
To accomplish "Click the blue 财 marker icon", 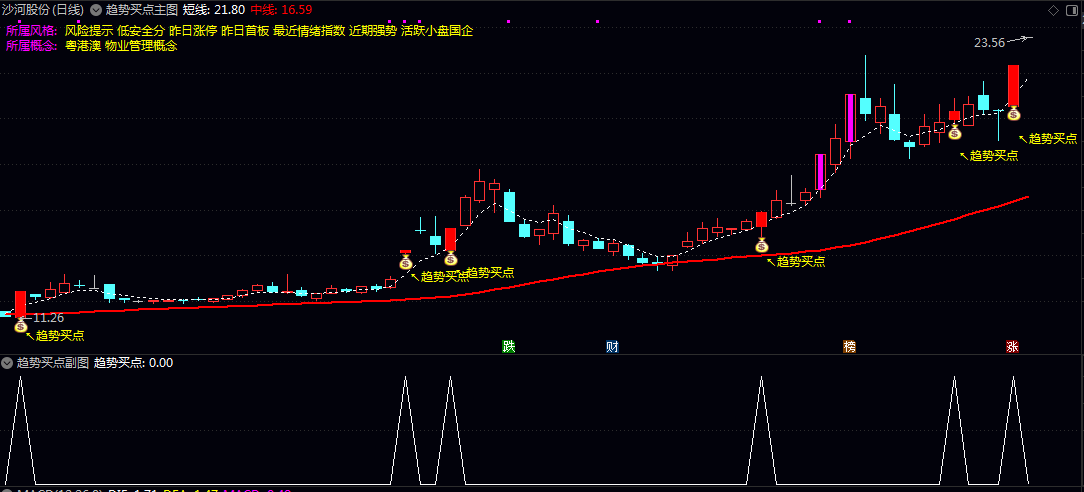I will (x=613, y=346).
